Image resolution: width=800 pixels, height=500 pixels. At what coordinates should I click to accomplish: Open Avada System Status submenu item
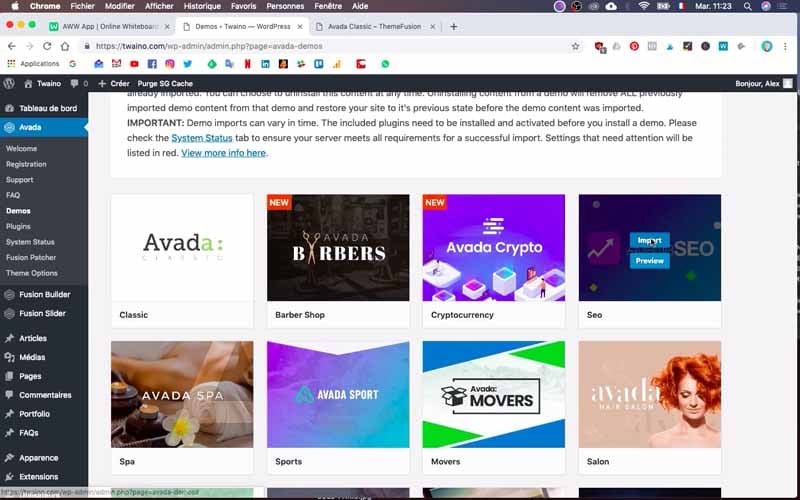(x=30, y=242)
